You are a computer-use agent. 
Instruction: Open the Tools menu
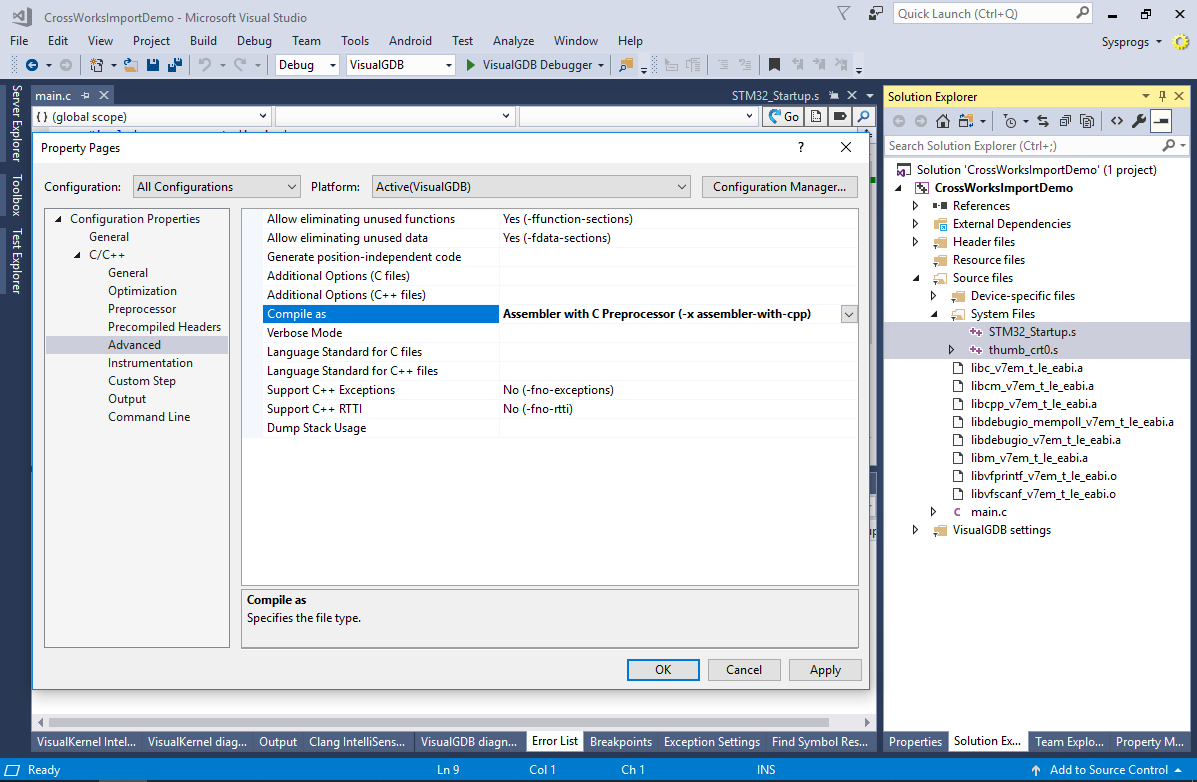click(355, 40)
